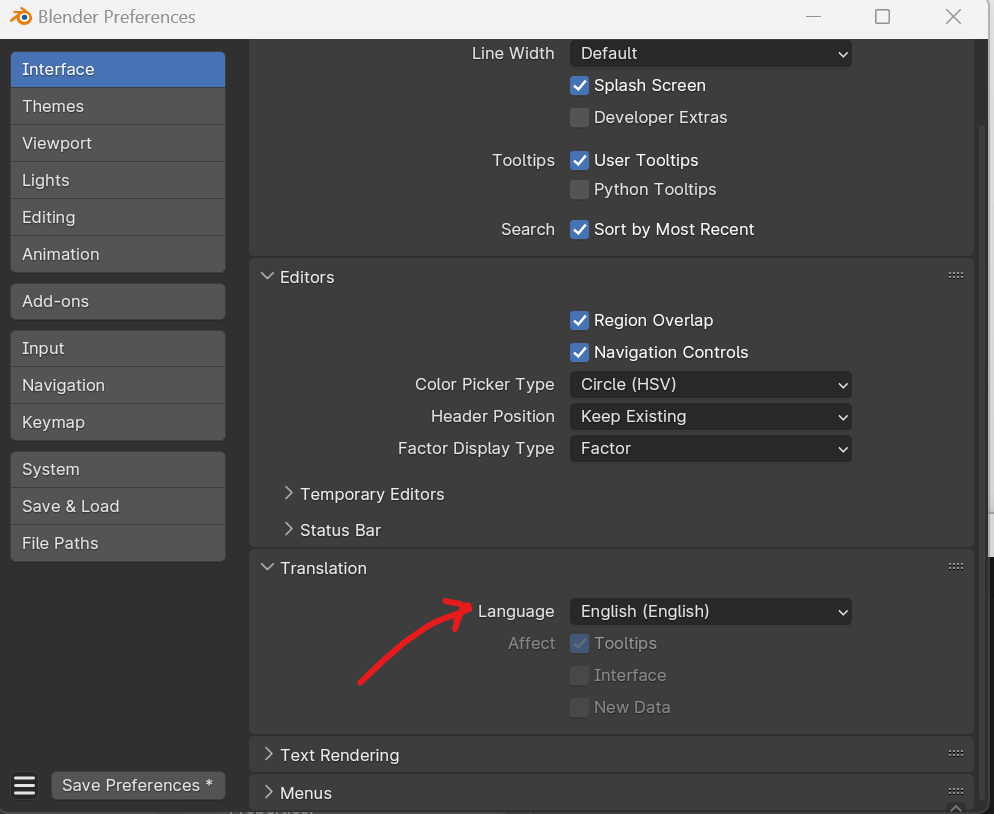The width and height of the screenshot is (994, 814).
Task: Open the Keymap tab
Action: [118, 422]
